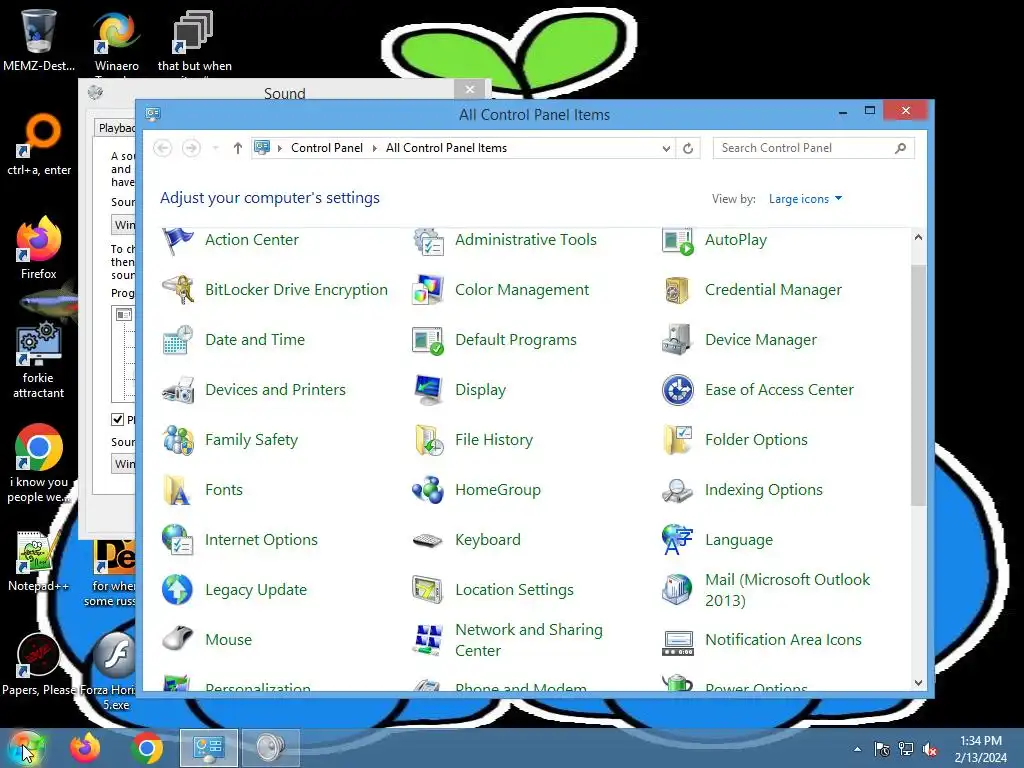This screenshot has width=1024, height=768.
Task: Click the vertical scrollbar thumb
Action: point(918,385)
